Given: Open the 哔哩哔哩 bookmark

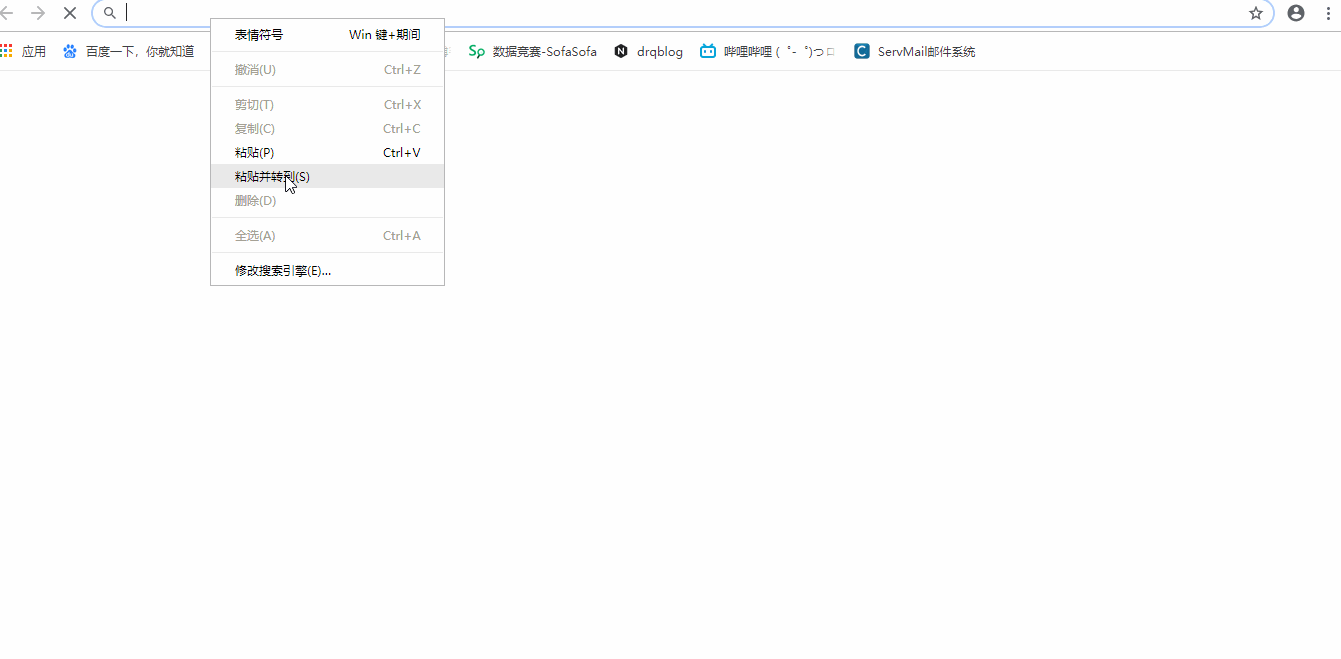Looking at the screenshot, I should pyautogui.click(x=768, y=51).
